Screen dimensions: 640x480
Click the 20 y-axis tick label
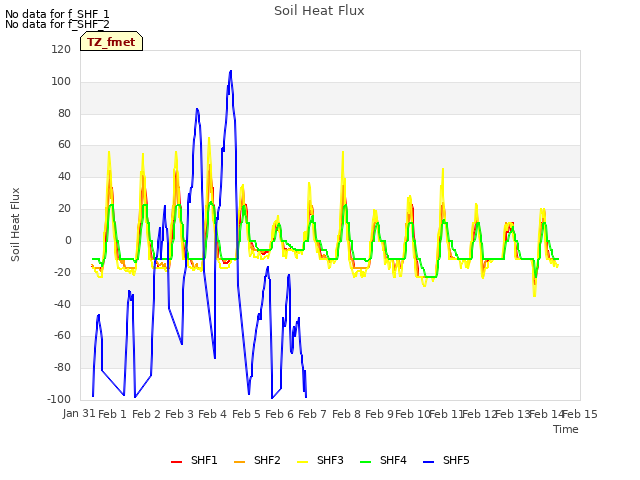click(x=64, y=208)
